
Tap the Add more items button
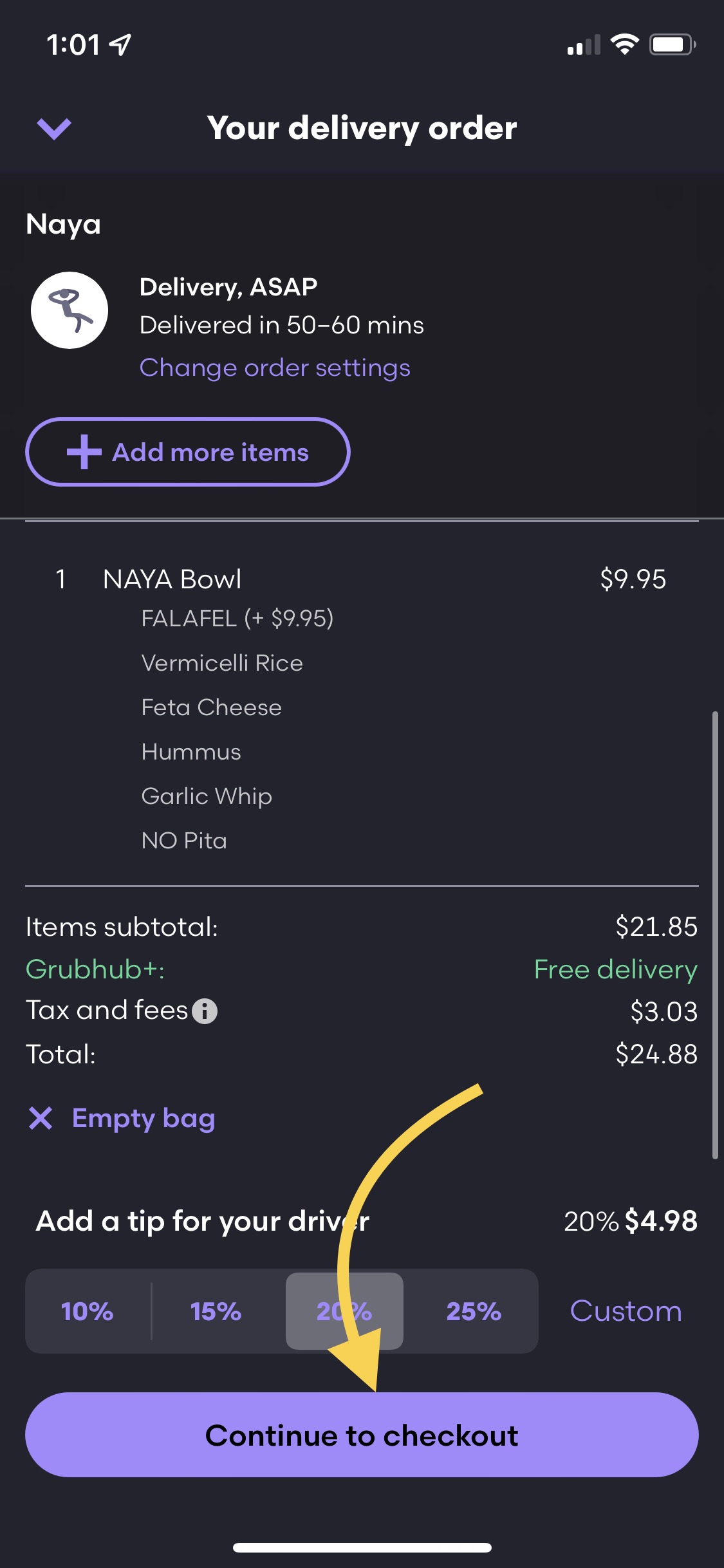coord(187,452)
